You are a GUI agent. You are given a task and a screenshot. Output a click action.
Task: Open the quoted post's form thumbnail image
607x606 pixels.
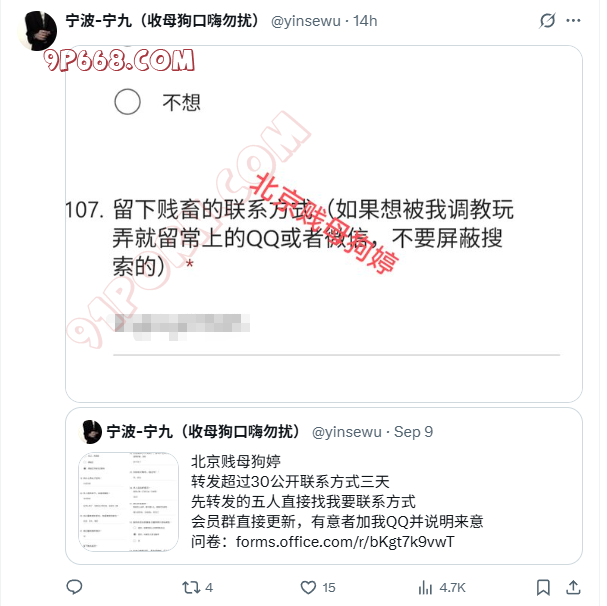click(129, 502)
